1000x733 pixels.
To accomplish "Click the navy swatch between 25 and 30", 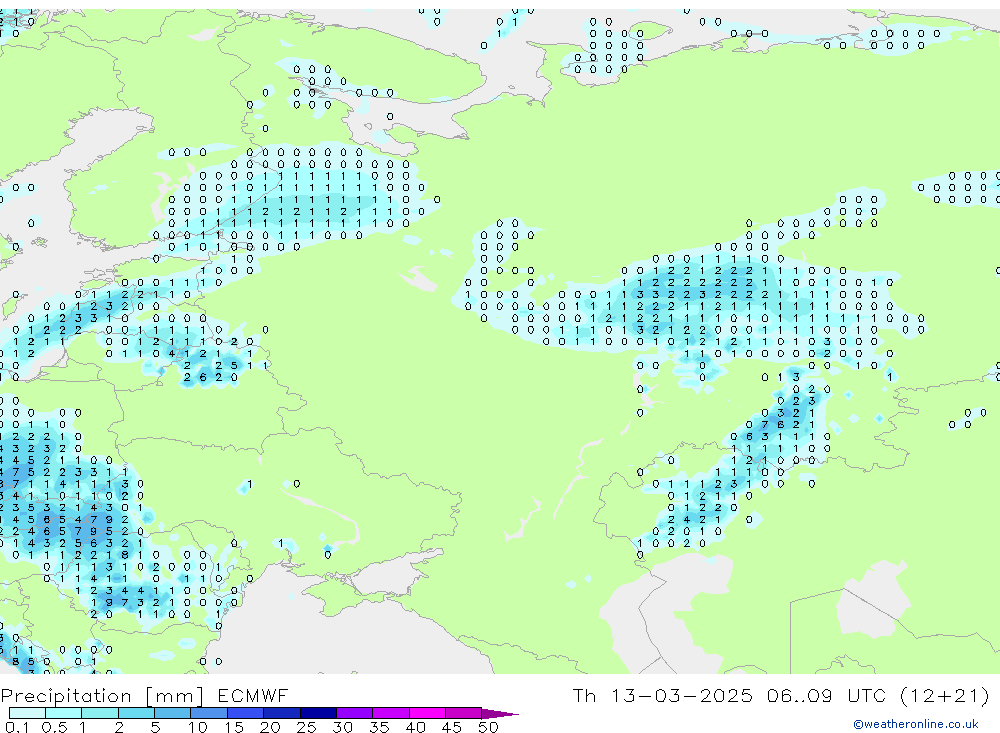I will (x=318, y=713).
